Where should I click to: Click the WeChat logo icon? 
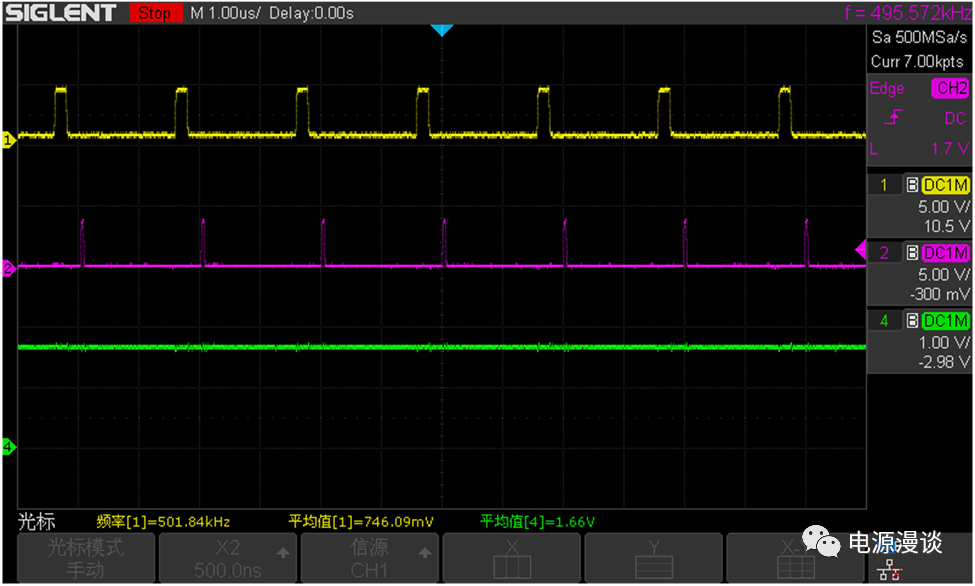pyautogui.click(x=826, y=543)
